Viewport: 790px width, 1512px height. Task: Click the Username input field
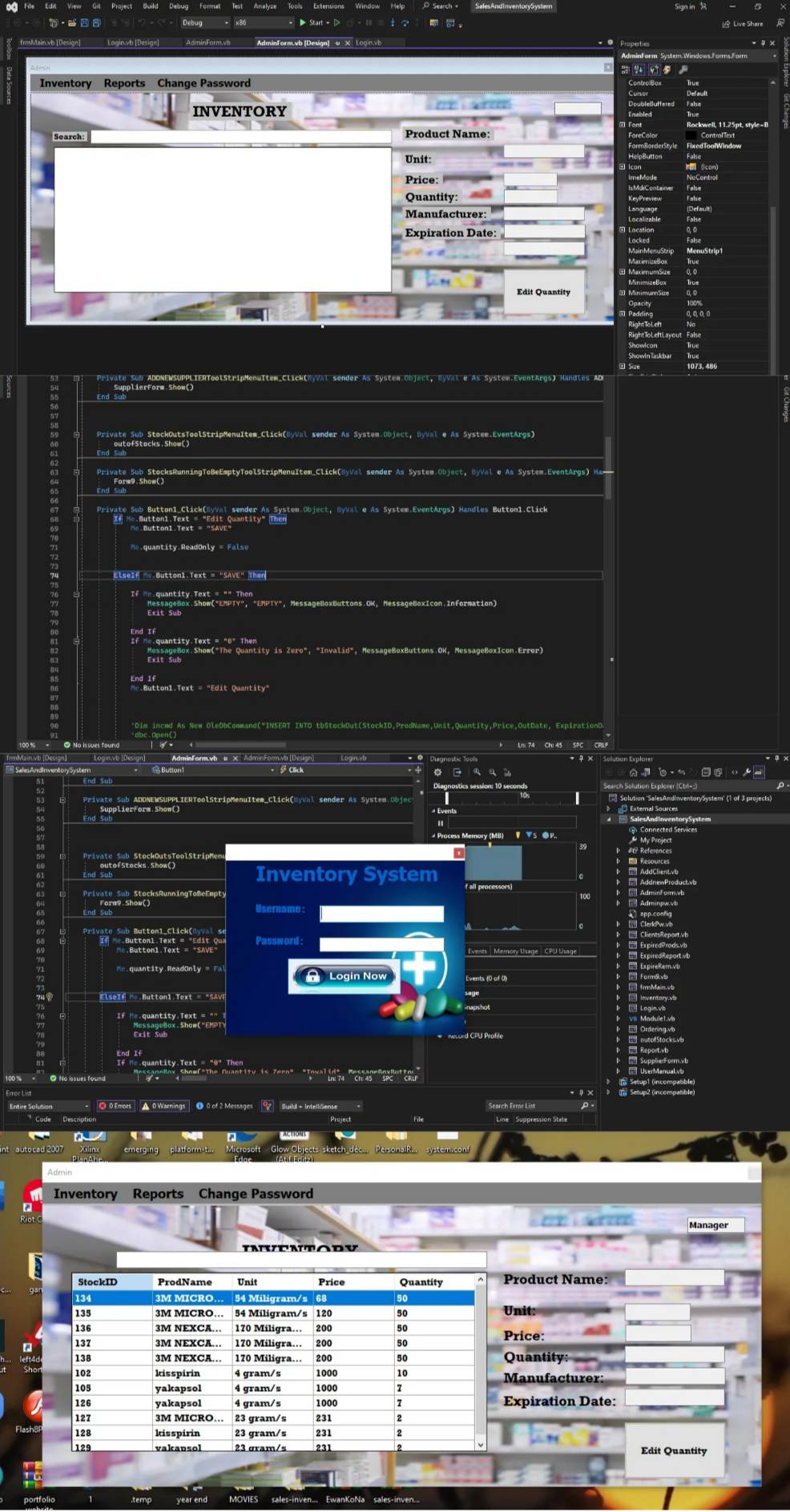pyautogui.click(x=381, y=912)
